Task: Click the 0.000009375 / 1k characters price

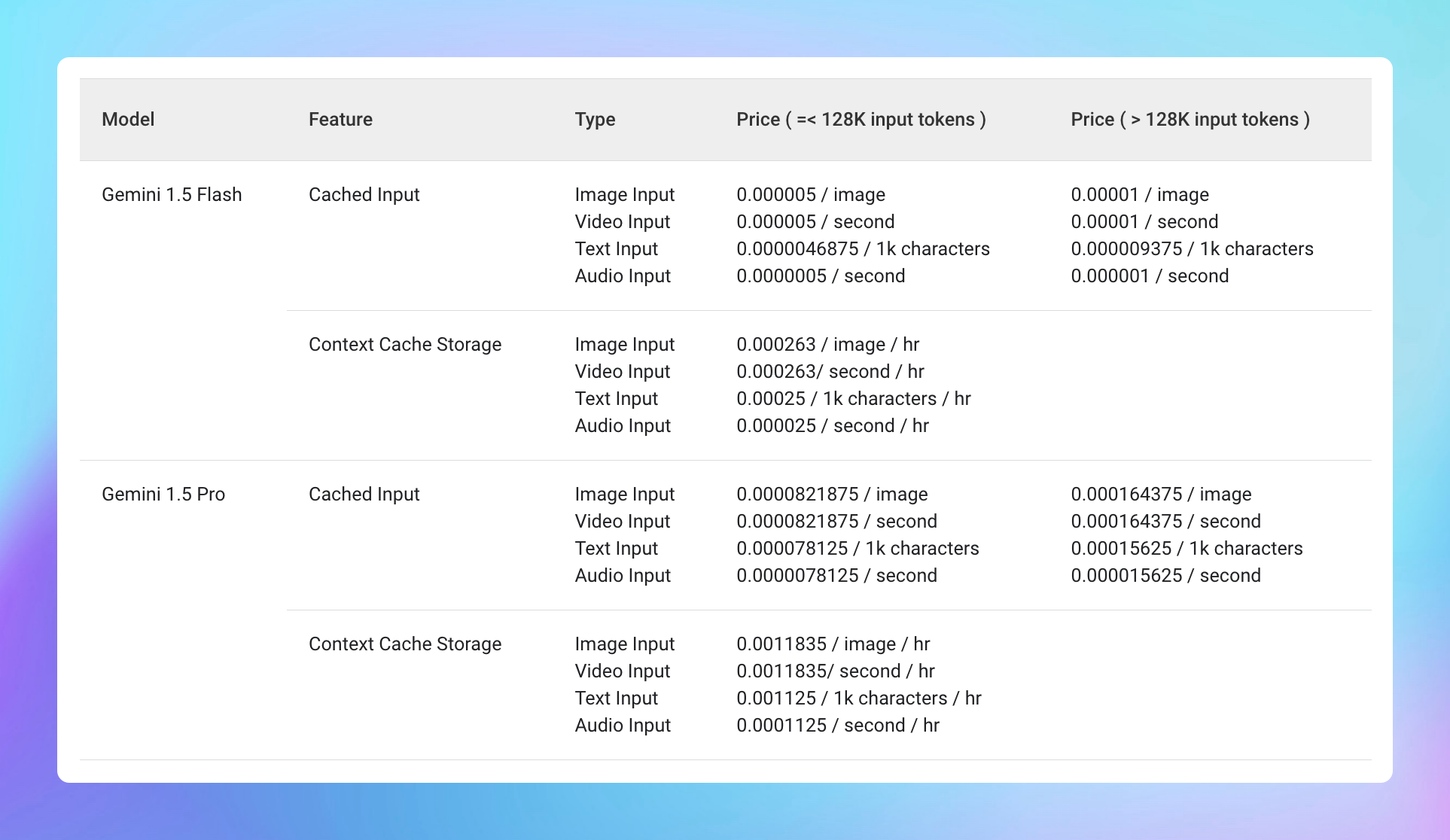Action: tap(1192, 249)
